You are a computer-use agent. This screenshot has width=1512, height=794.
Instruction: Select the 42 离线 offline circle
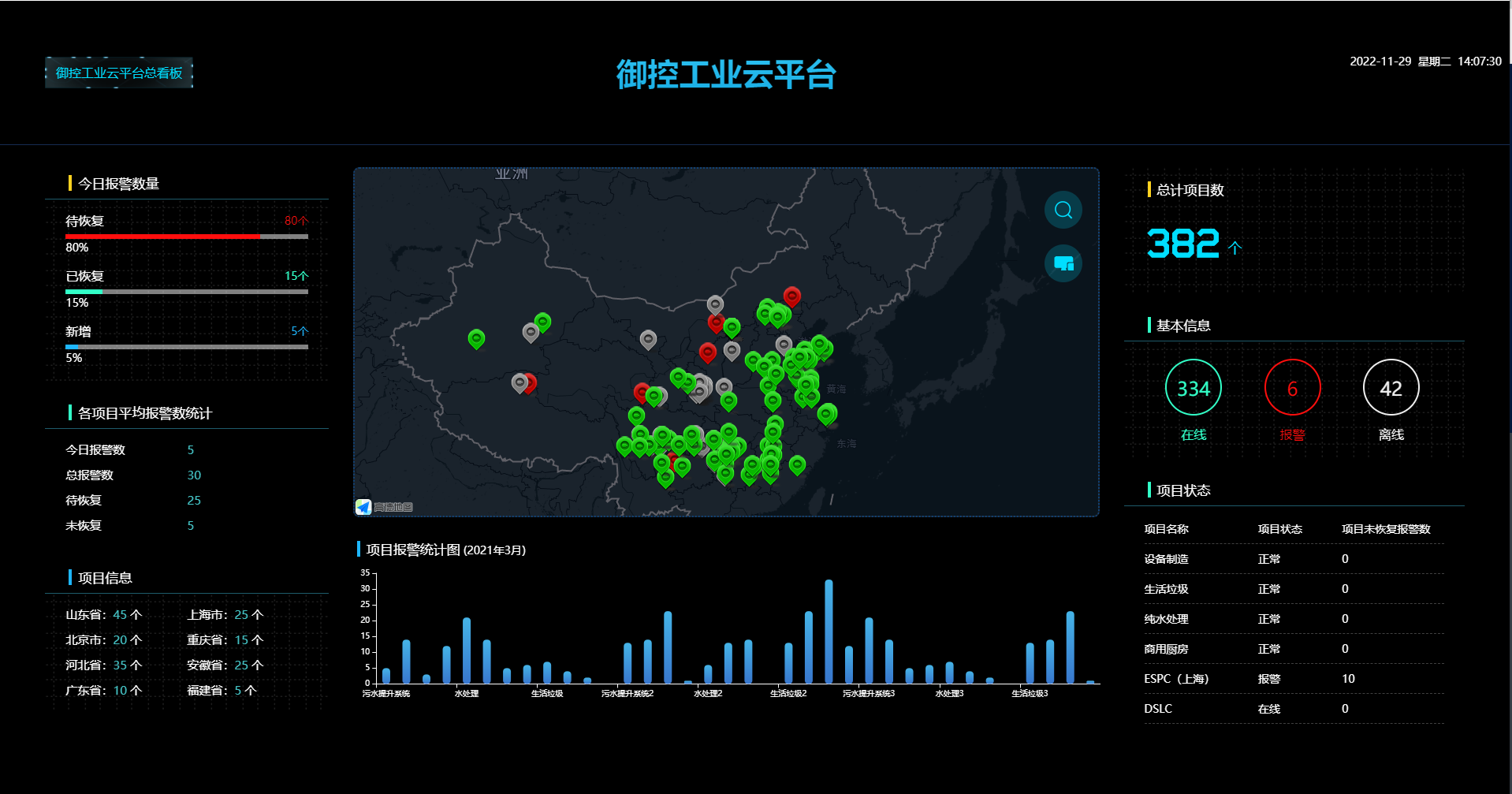pyautogui.click(x=1391, y=388)
